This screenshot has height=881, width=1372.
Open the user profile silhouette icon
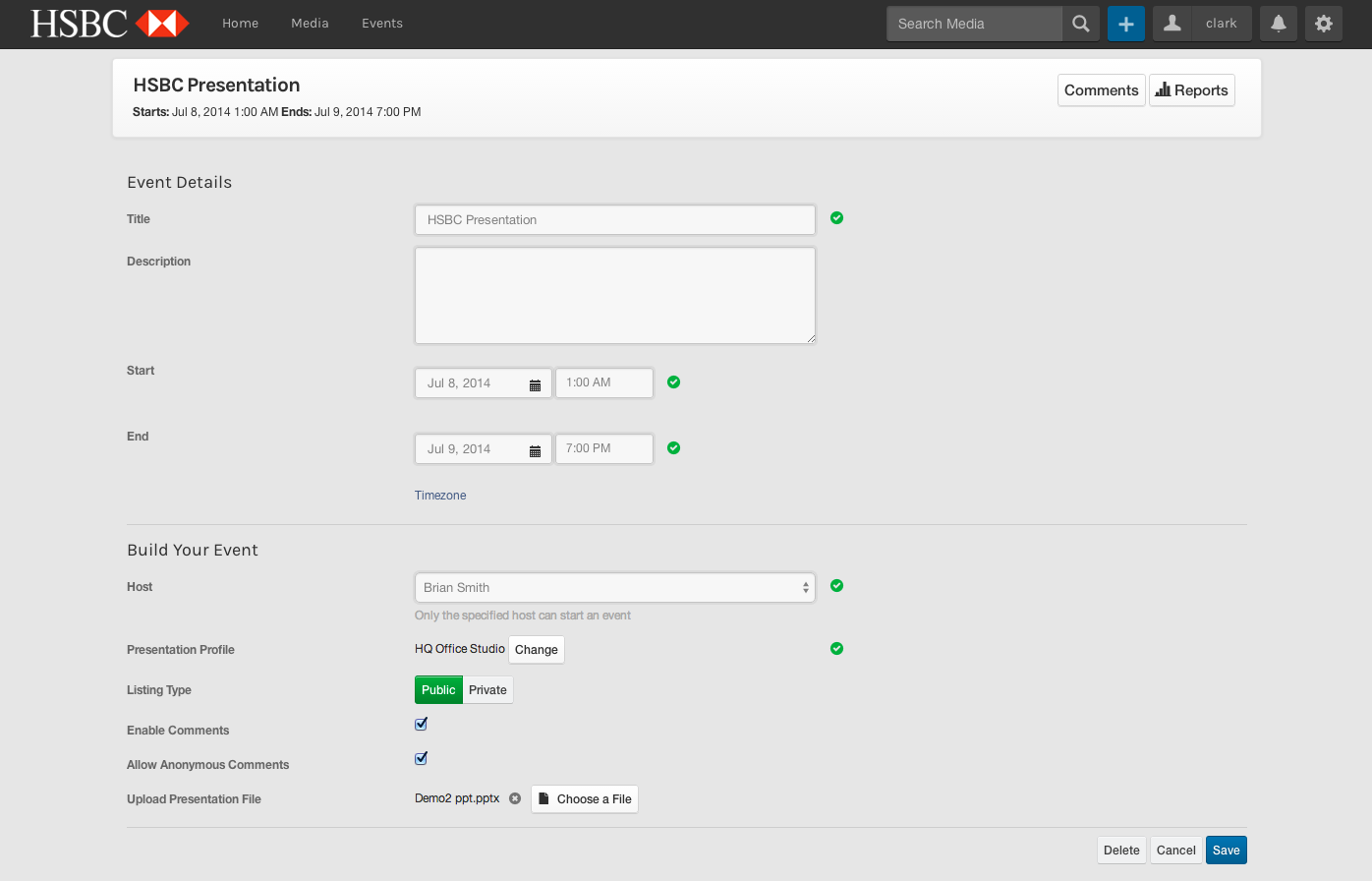click(1172, 24)
